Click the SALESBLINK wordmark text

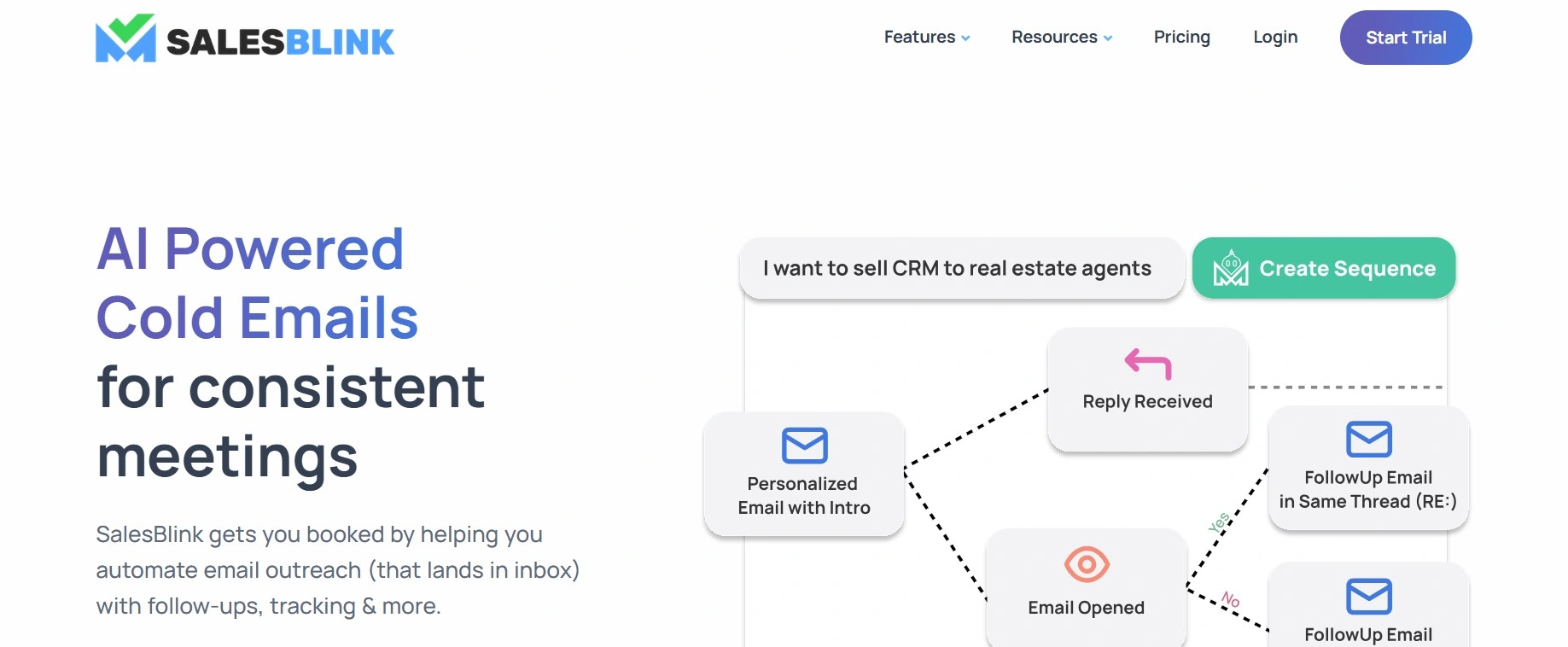(x=280, y=41)
